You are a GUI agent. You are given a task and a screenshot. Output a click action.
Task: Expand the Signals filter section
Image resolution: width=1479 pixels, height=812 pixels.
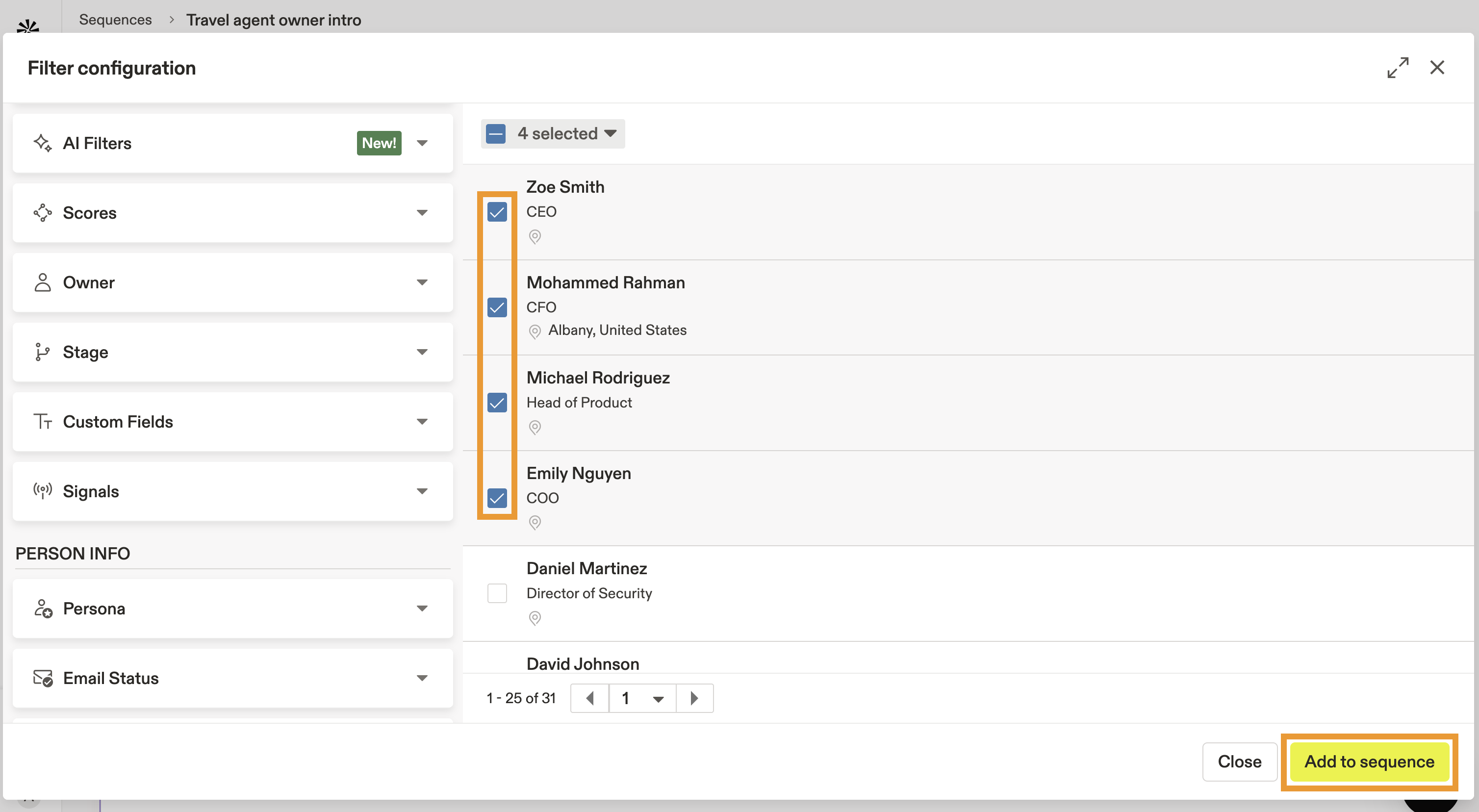[x=422, y=491]
